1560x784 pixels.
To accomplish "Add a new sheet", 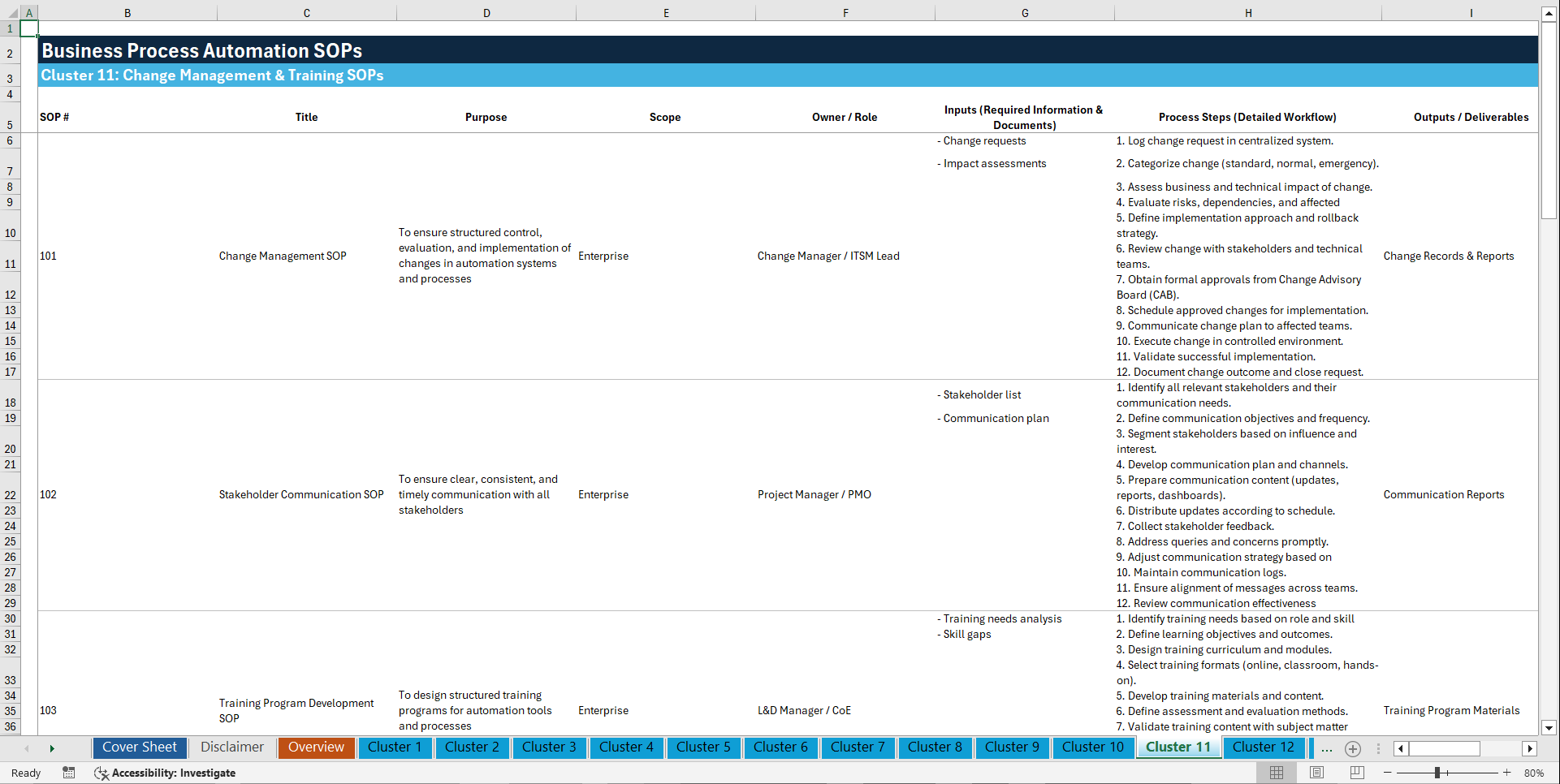I will coord(1353,748).
